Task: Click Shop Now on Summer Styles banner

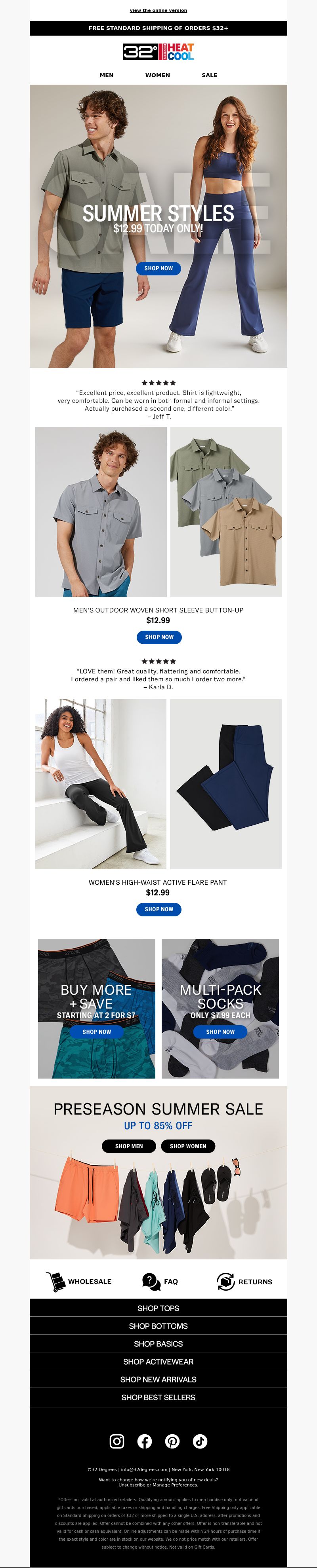Action: [x=158, y=268]
